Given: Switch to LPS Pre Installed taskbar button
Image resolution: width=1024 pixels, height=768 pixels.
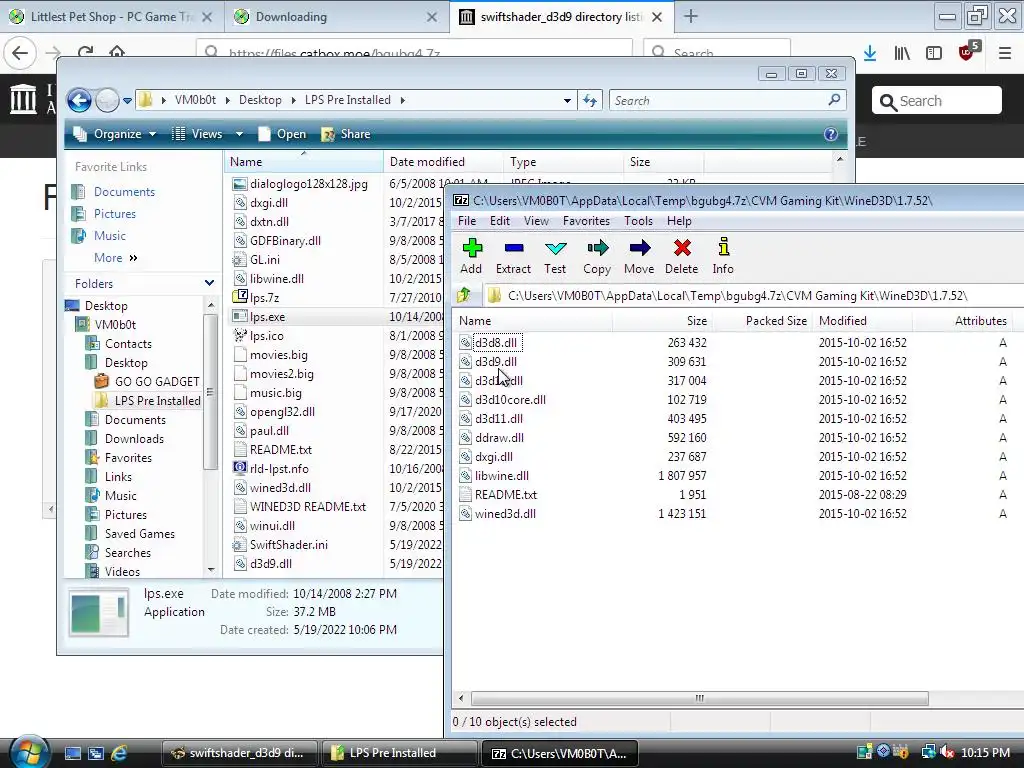Looking at the screenshot, I should [x=399, y=753].
